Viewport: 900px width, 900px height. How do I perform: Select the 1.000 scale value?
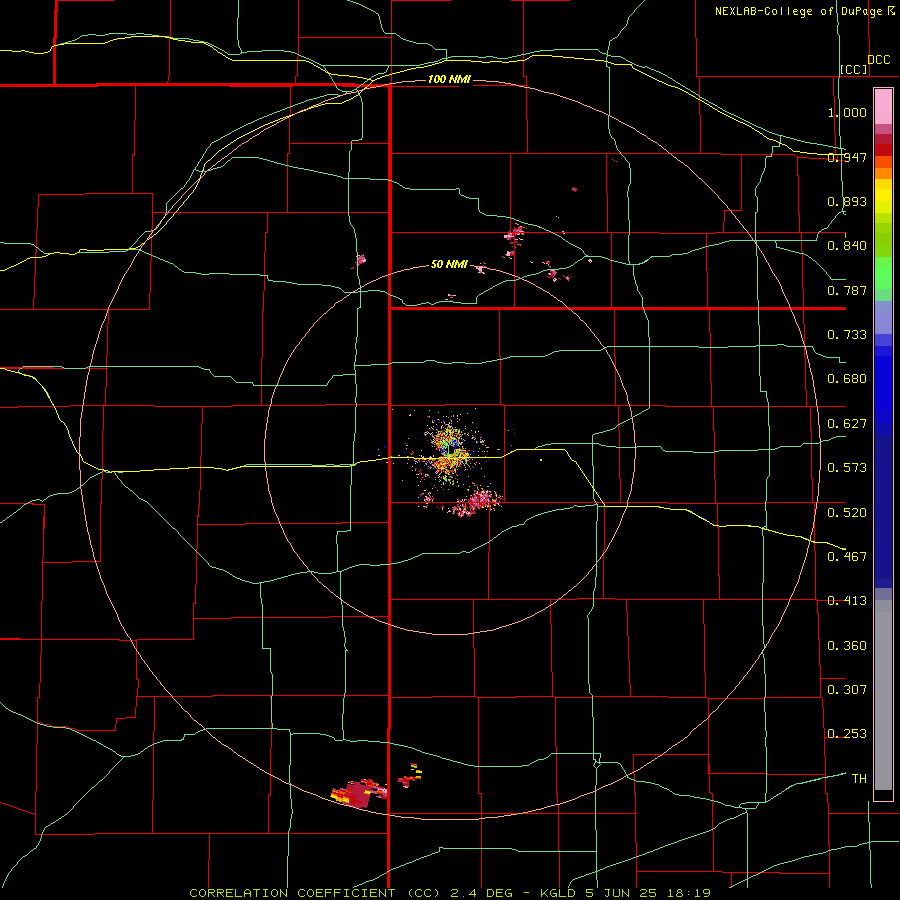(x=847, y=112)
